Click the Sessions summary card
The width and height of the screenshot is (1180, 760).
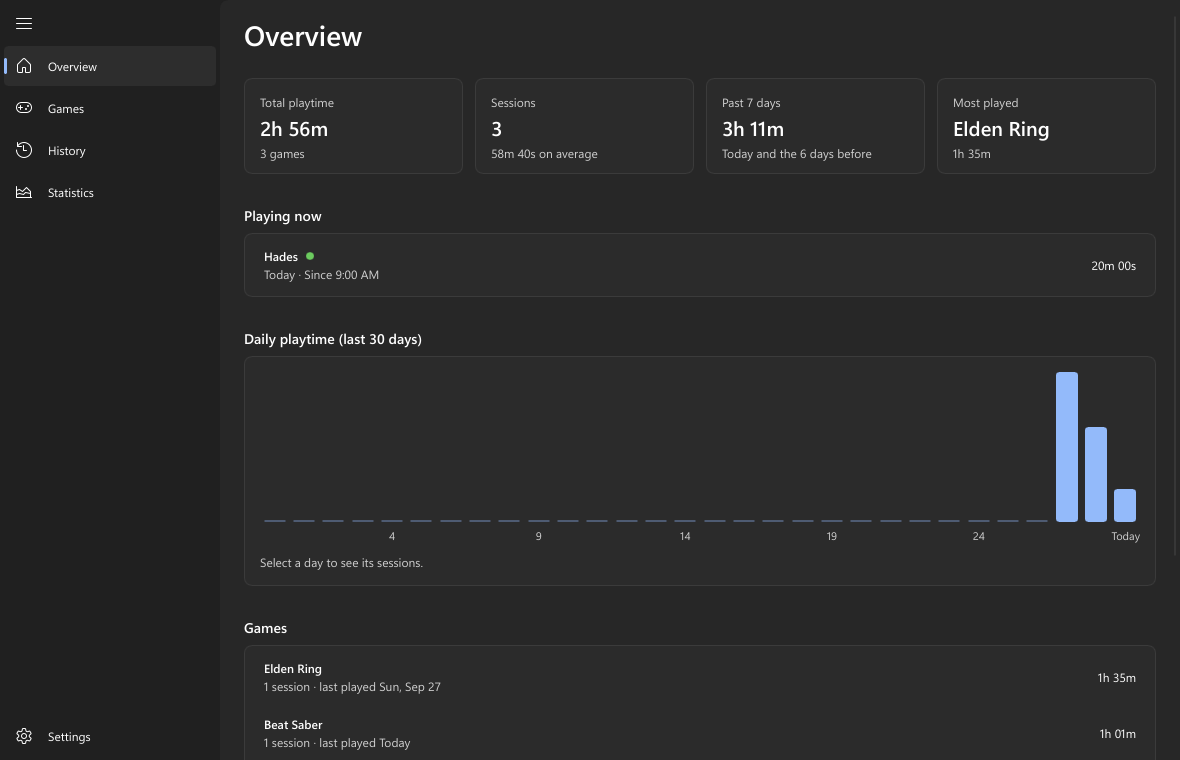tap(584, 126)
